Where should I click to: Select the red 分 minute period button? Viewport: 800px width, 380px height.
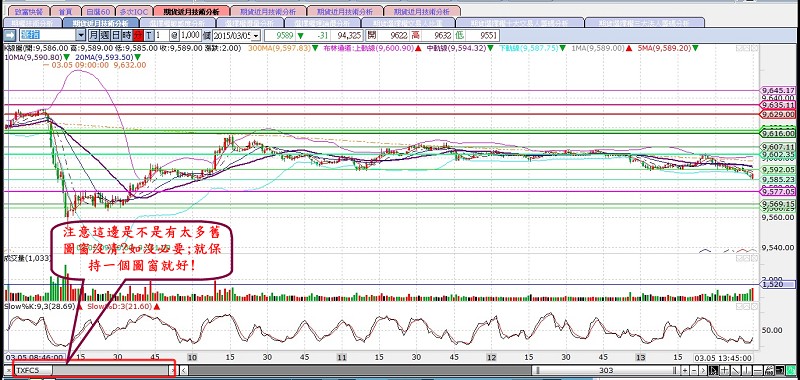138,35
